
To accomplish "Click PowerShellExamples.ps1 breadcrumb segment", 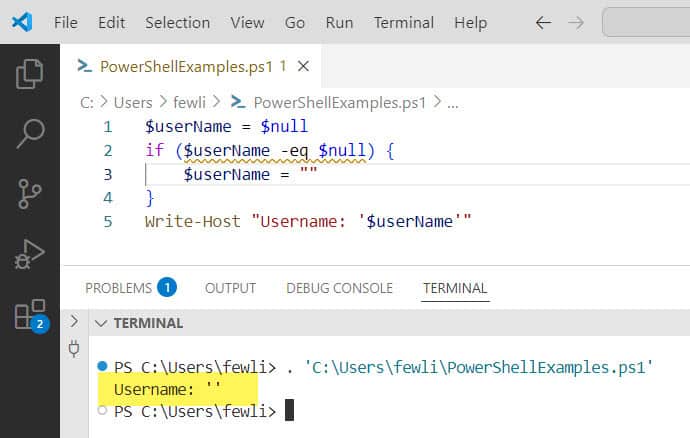I will [x=340, y=103].
